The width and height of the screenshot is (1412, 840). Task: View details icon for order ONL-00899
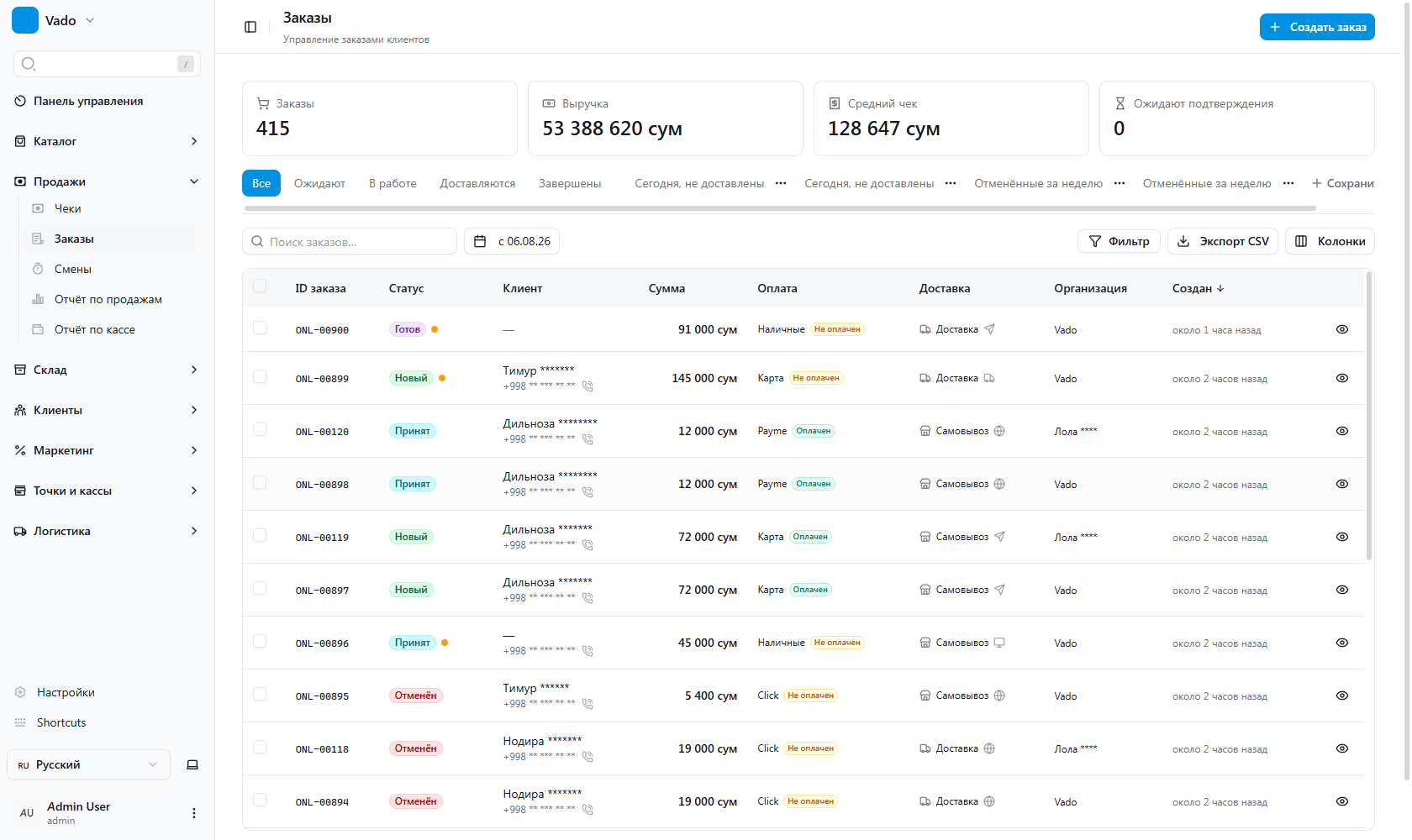point(1342,378)
